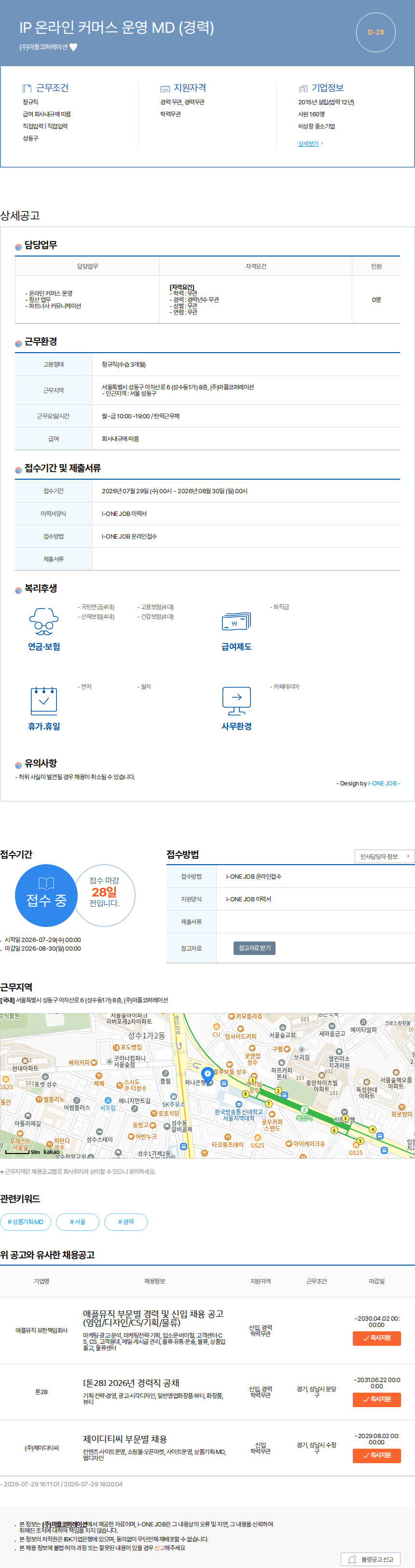Click 참고자료 받기 download button
Screen dimensions: 415x1568
point(254,948)
